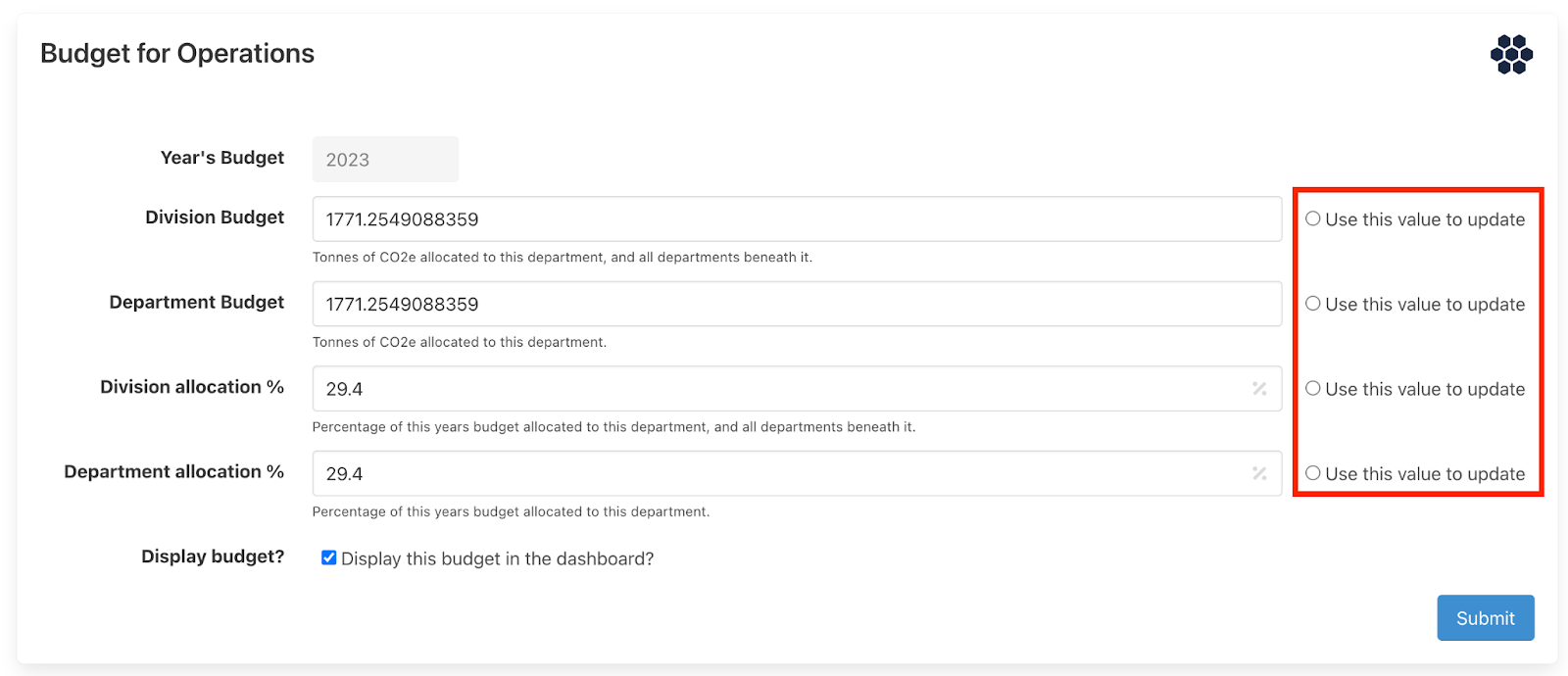Click the percent icon in Department allocation field
This screenshot has height=676, width=1568.
pyautogui.click(x=1259, y=474)
